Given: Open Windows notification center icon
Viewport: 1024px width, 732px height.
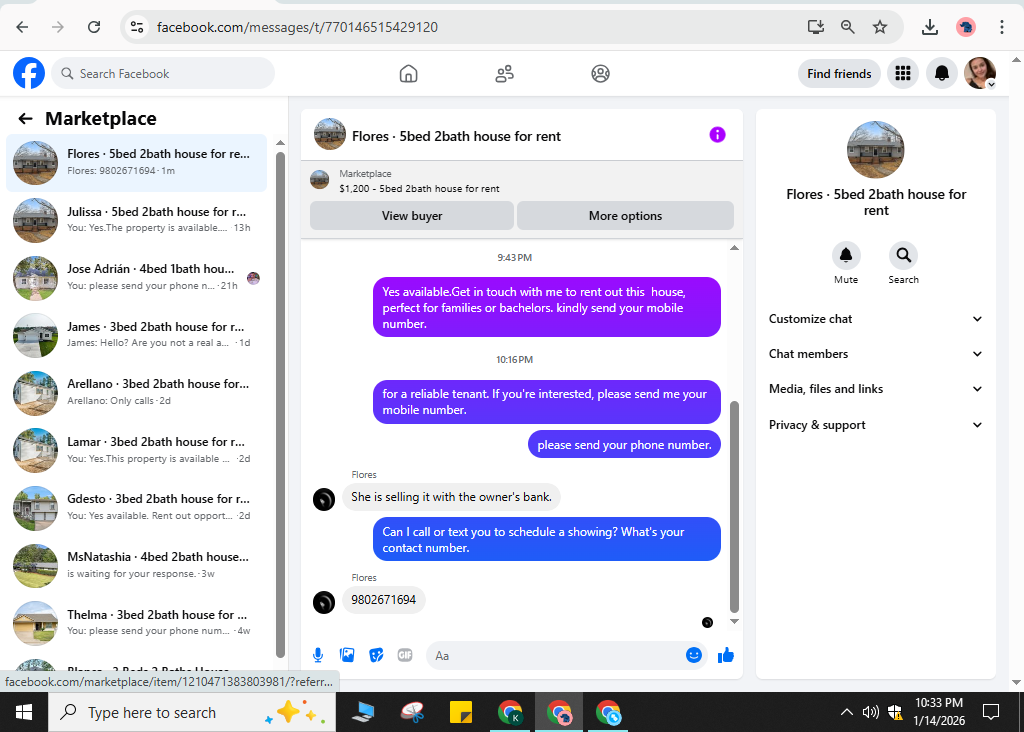Looking at the screenshot, I should [990, 712].
